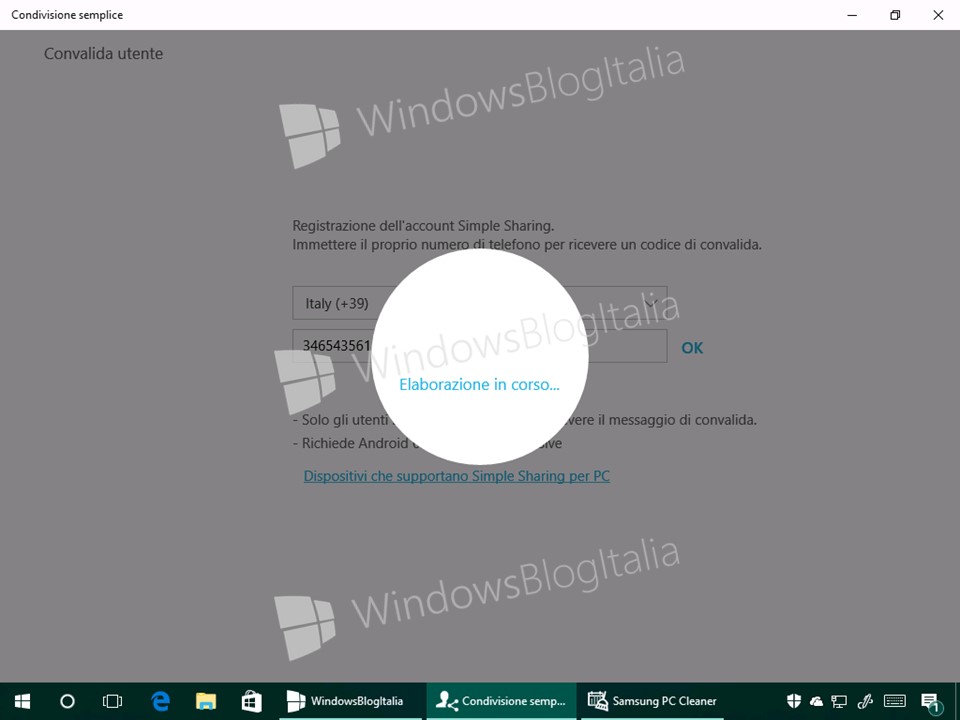The image size is (960, 720).
Task: Show the touch keyboard
Action: click(x=895, y=701)
